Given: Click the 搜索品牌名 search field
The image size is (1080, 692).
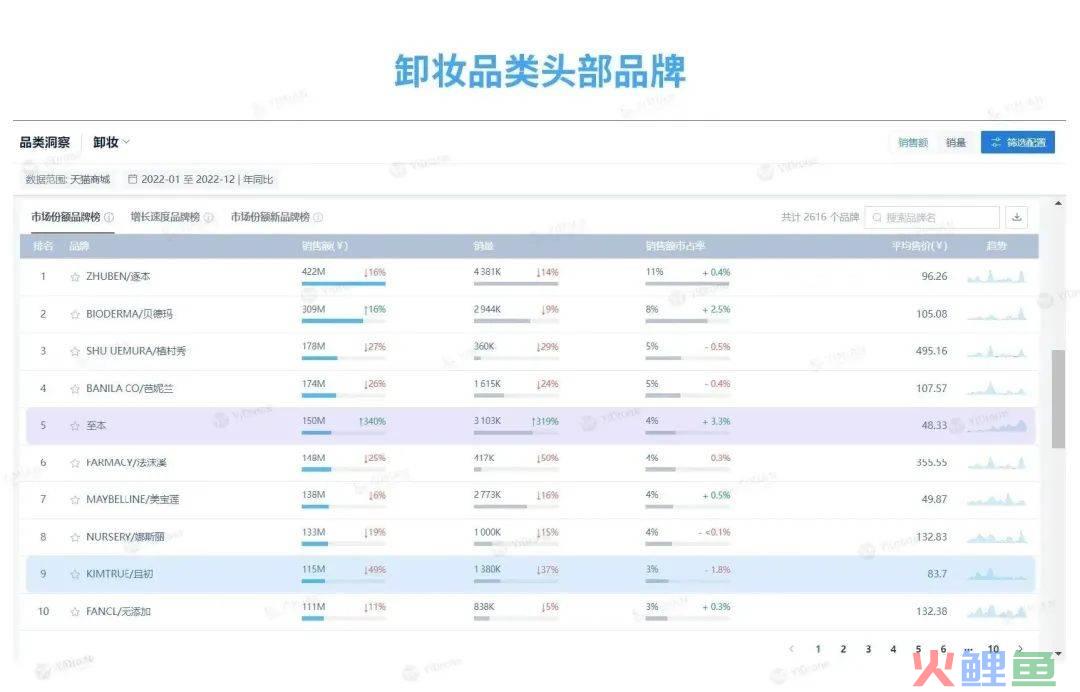Looking at the screenshot, I should [932, 218].
